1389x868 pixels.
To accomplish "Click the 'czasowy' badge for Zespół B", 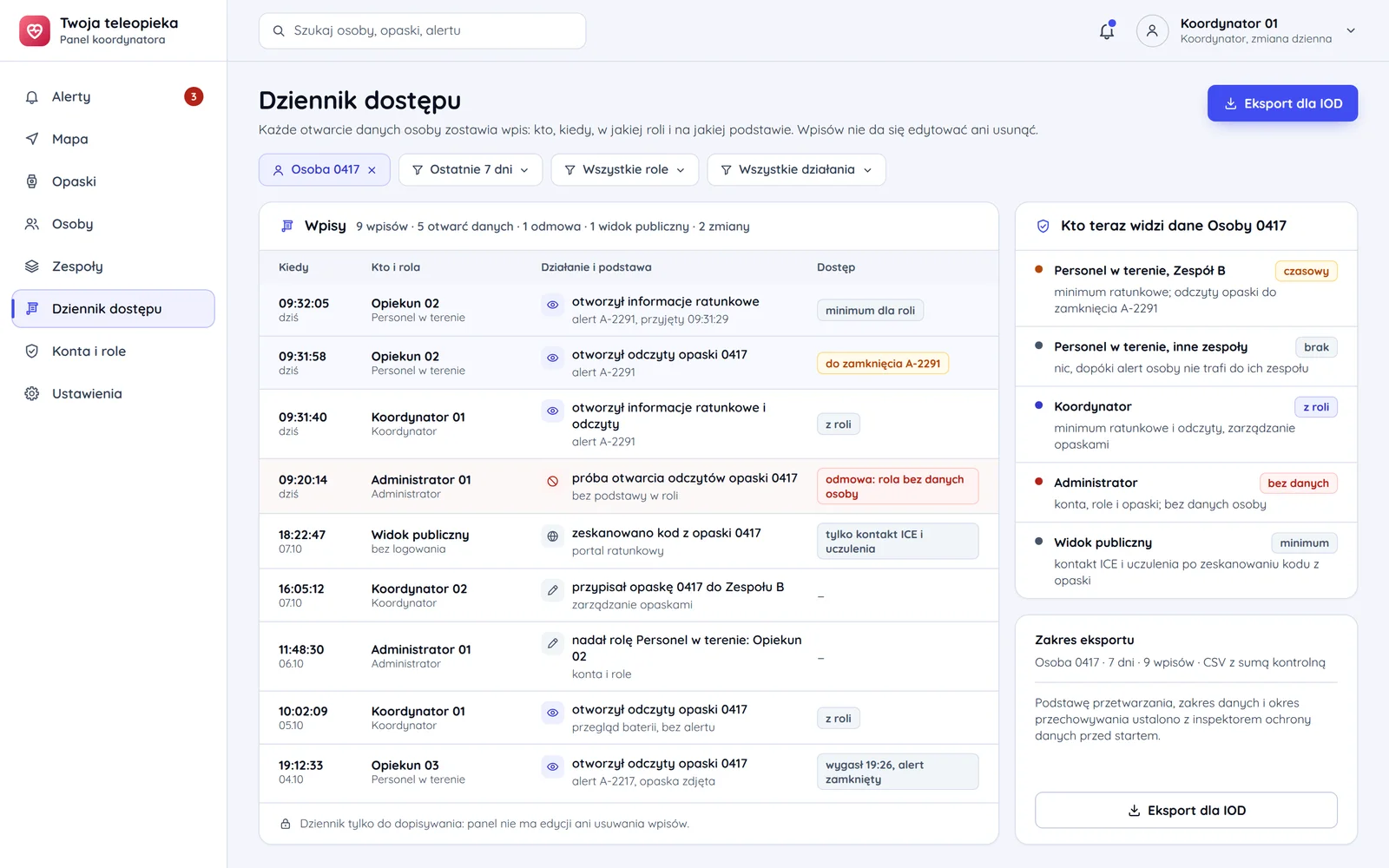I will point(1306,271).
